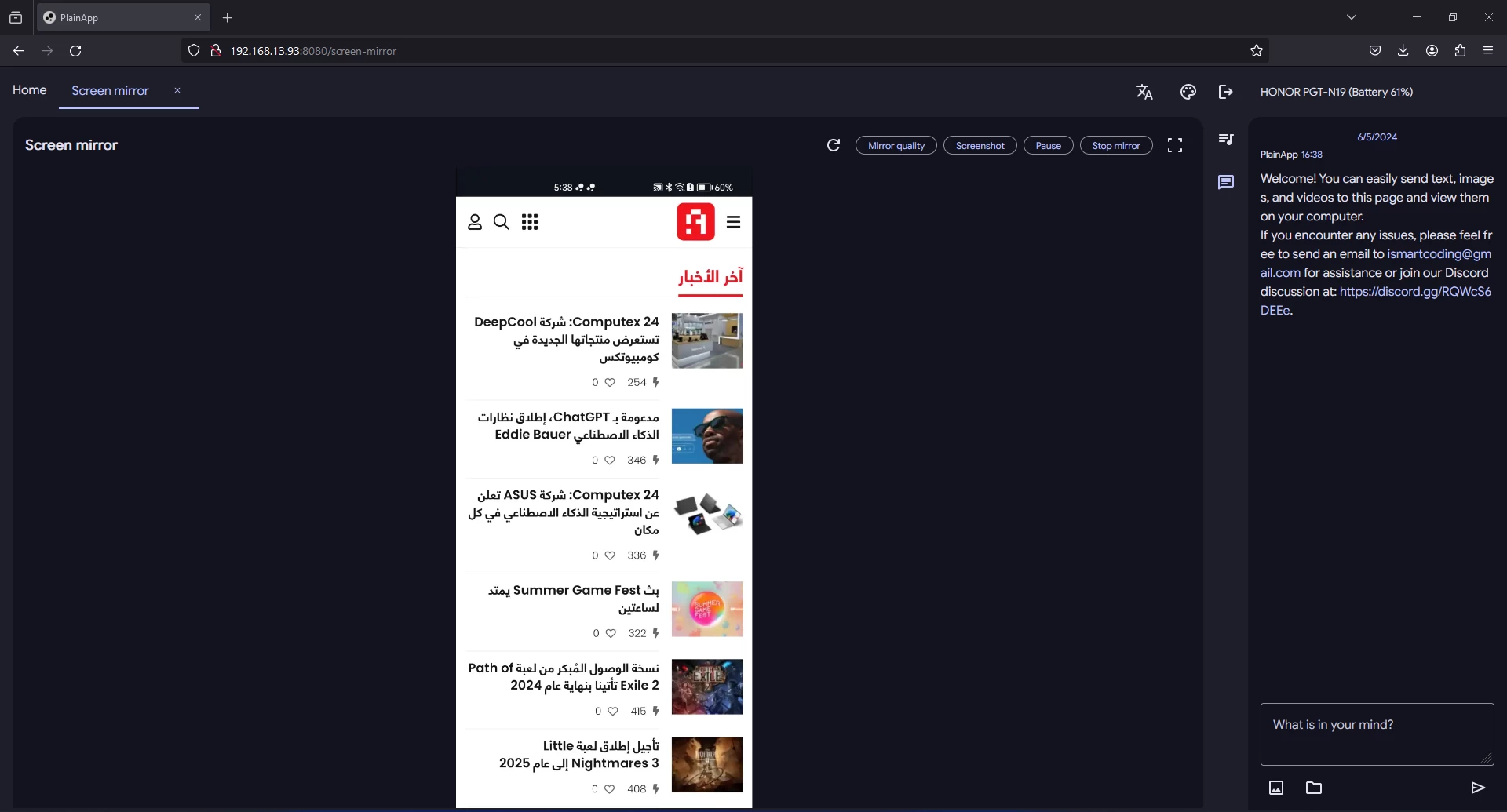This screenshot has height=812, width=1507.
Task: Like the DeepCool Computex article heart
Action: (610, 383)
